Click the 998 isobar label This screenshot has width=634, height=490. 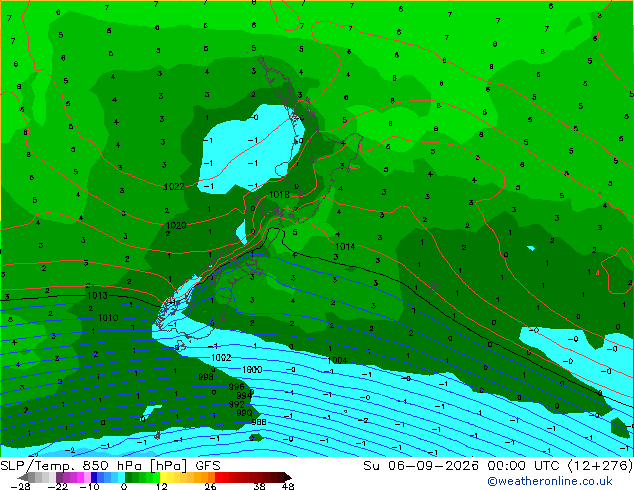(x=206, y=377)
